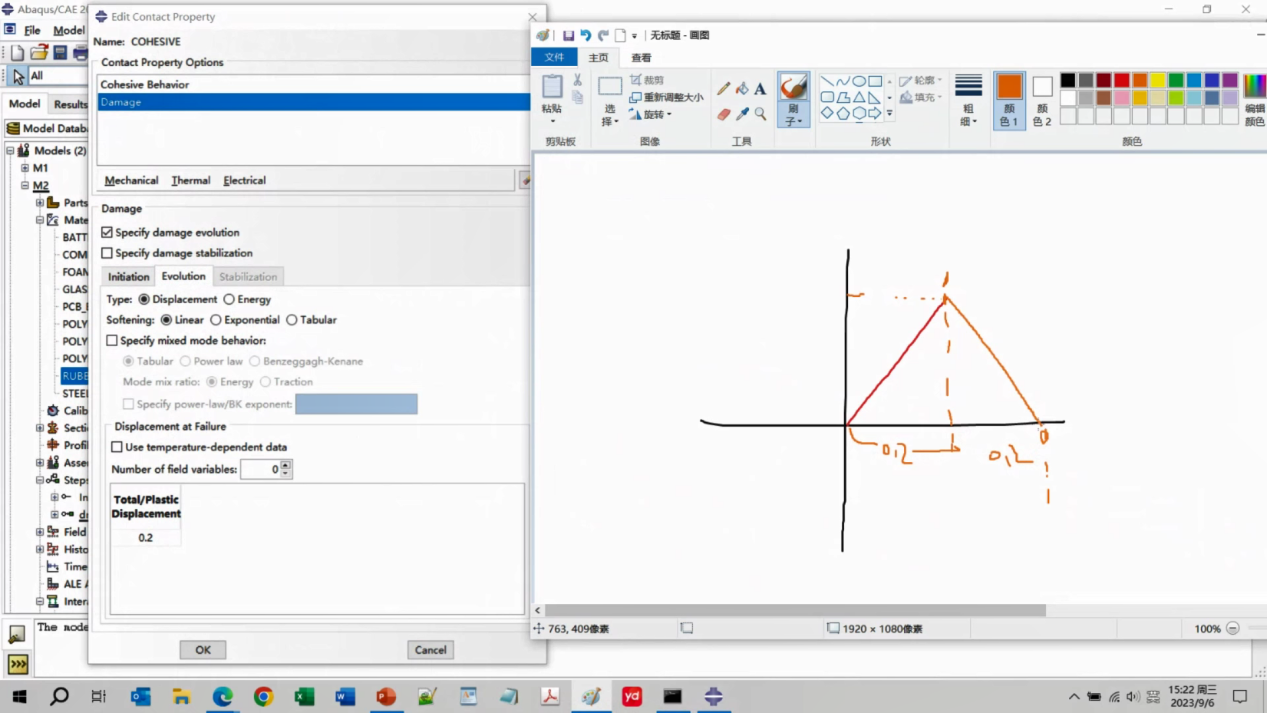
Task: Pick the black color swatch in Paint palette
Action: [x=1068, y=80]
